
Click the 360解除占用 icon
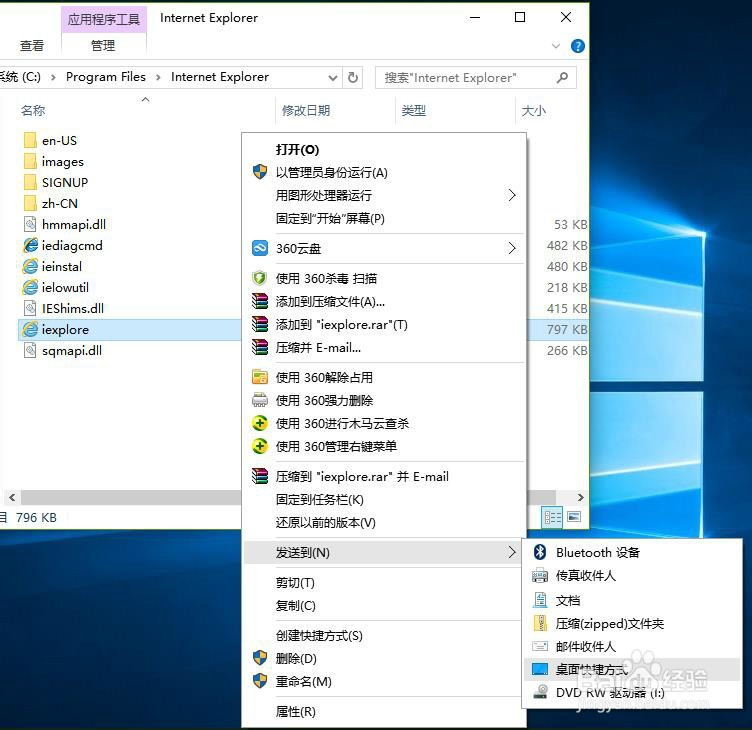coord(260,377)
